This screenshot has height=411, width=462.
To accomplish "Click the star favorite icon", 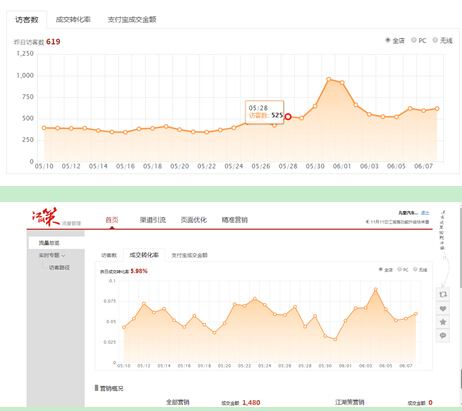I will [443, 322].
